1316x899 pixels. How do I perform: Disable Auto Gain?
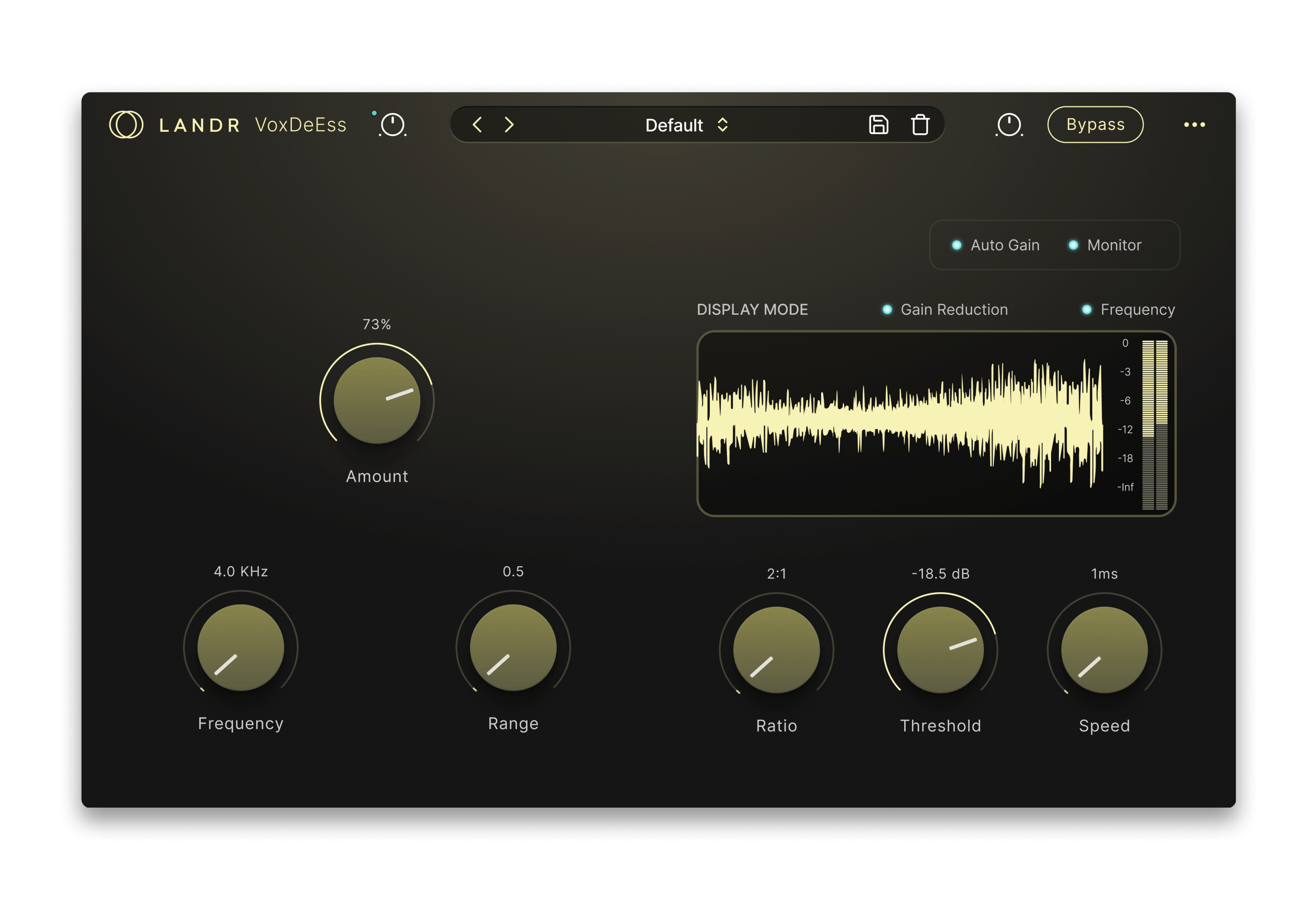coord(958,245)
